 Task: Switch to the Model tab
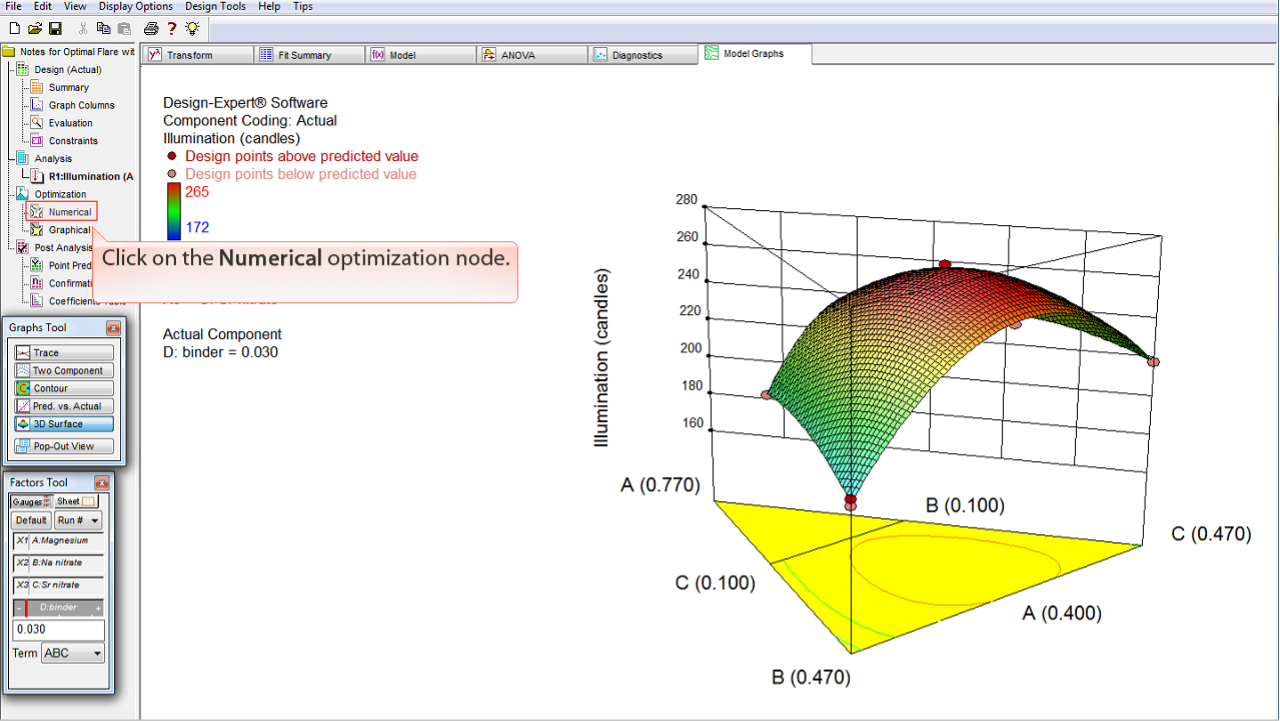tap(420, 55)
